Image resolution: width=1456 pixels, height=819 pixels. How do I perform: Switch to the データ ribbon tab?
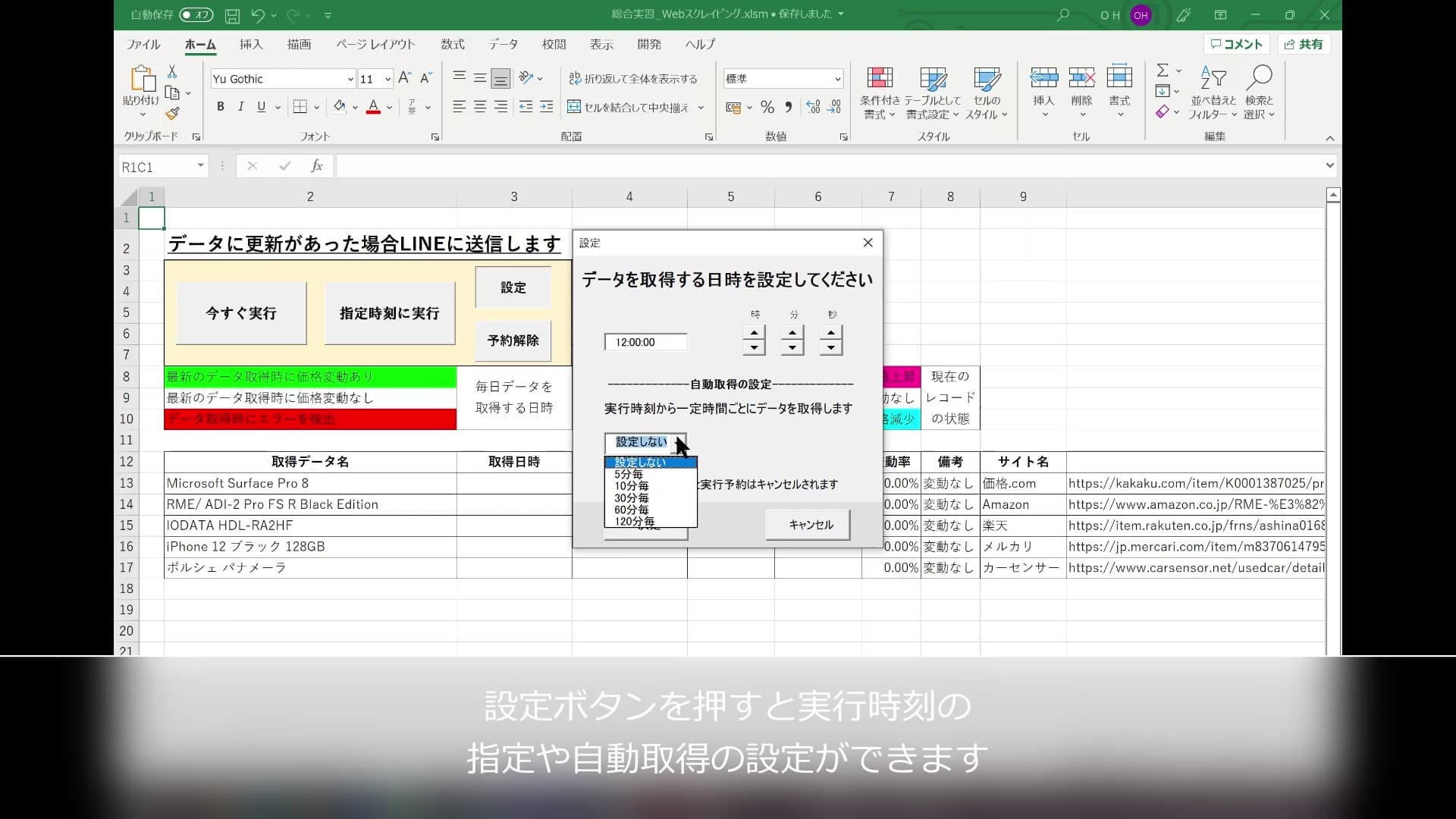point(503,44)
